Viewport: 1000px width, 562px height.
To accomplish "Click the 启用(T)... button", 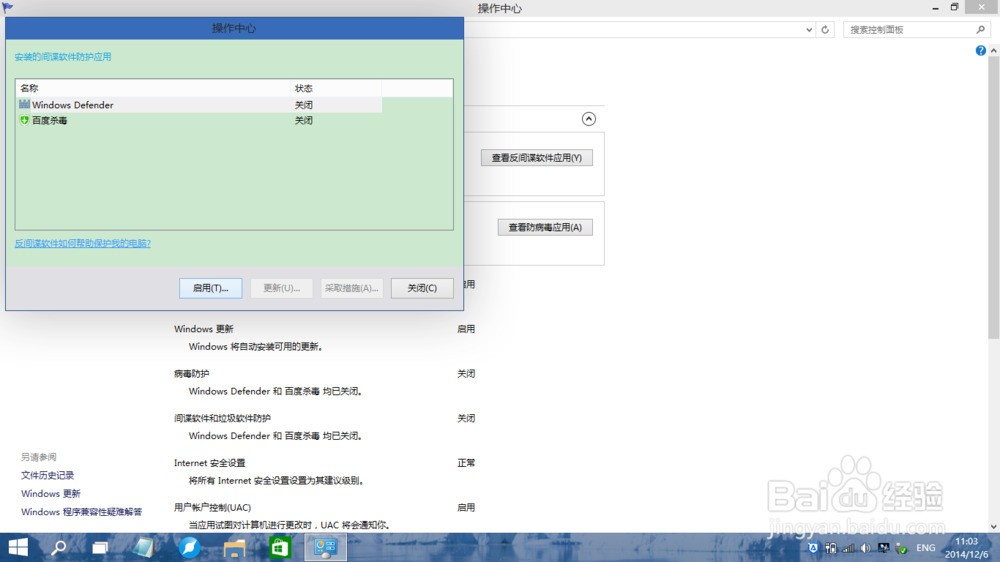I will tap(210, 288).
